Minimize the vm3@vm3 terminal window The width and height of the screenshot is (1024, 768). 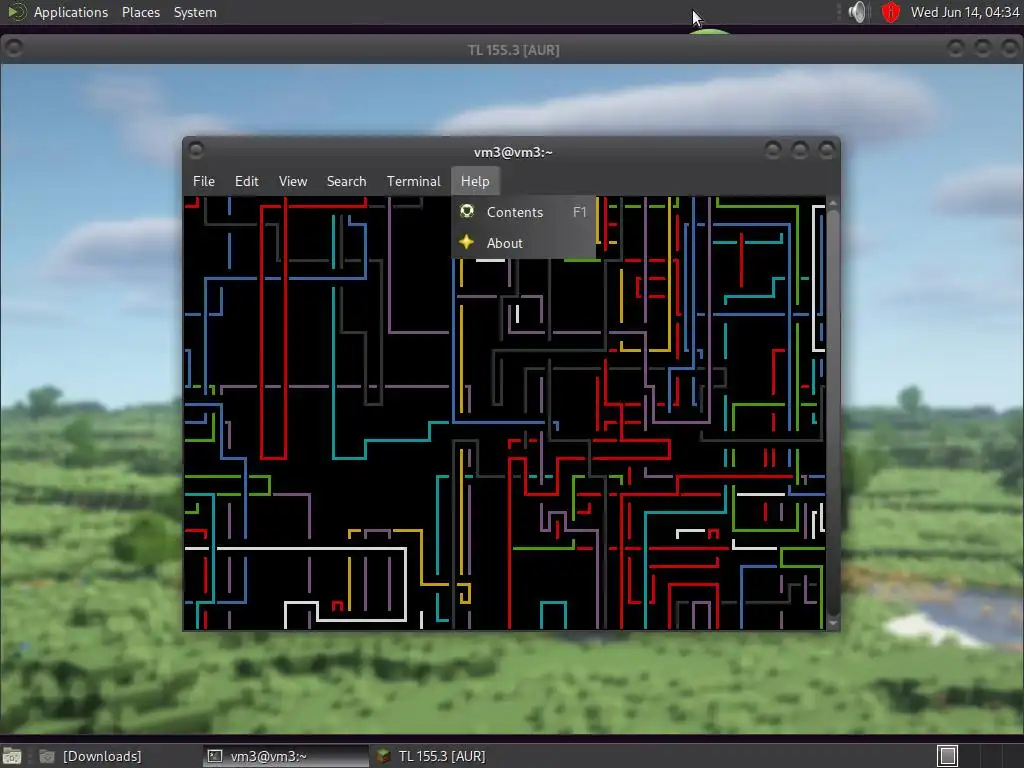click(x=773, y=151)
